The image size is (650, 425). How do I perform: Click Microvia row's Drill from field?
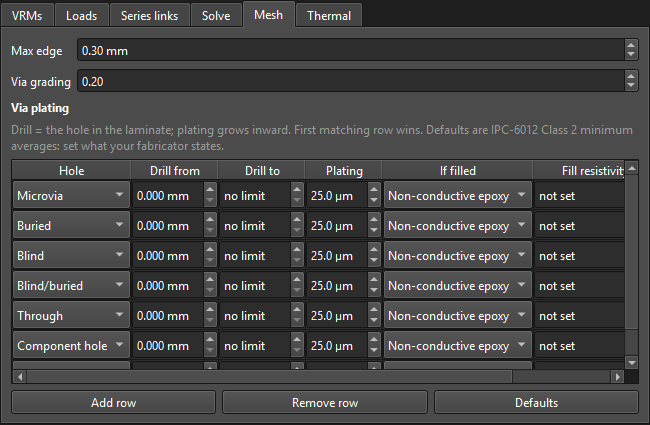[x=168, y=195]
